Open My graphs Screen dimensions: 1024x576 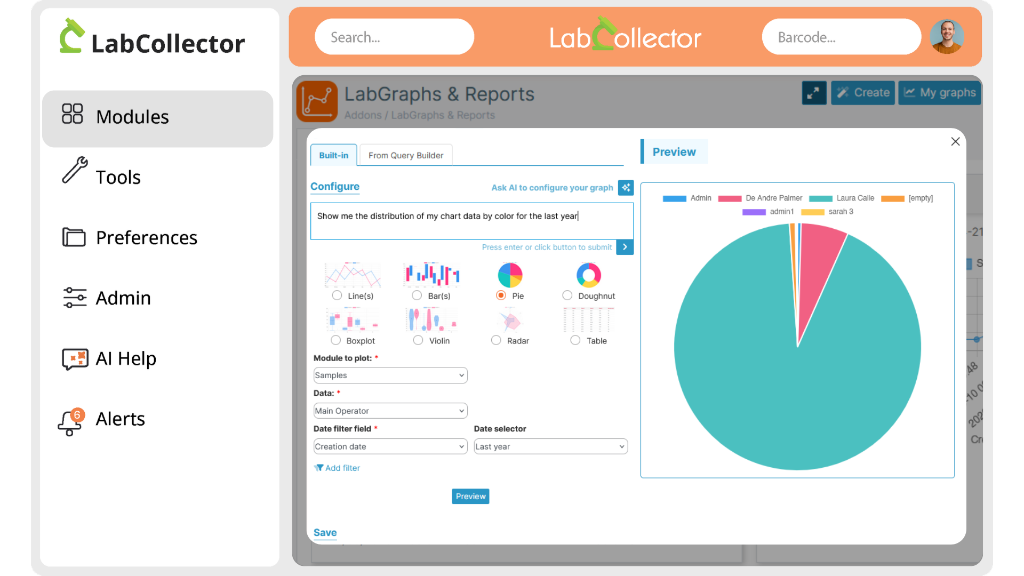pyautogui.click(x=940, y=93)
